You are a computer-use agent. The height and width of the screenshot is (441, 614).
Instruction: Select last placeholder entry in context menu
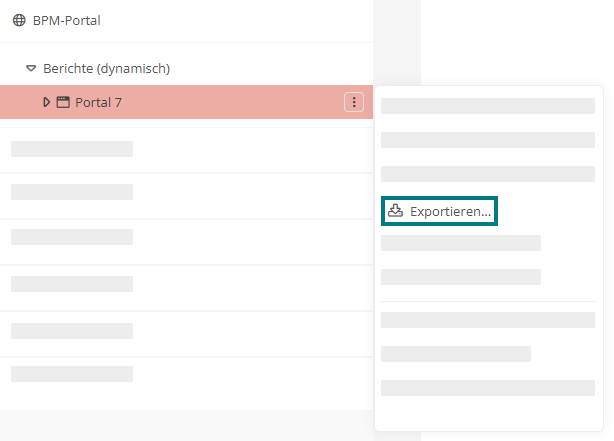click(488, 388)
